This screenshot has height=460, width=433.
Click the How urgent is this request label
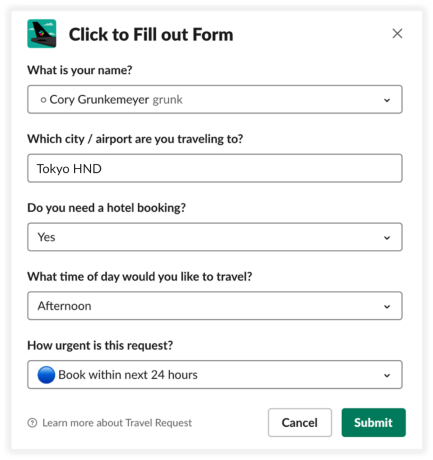[x=100, y=345]
